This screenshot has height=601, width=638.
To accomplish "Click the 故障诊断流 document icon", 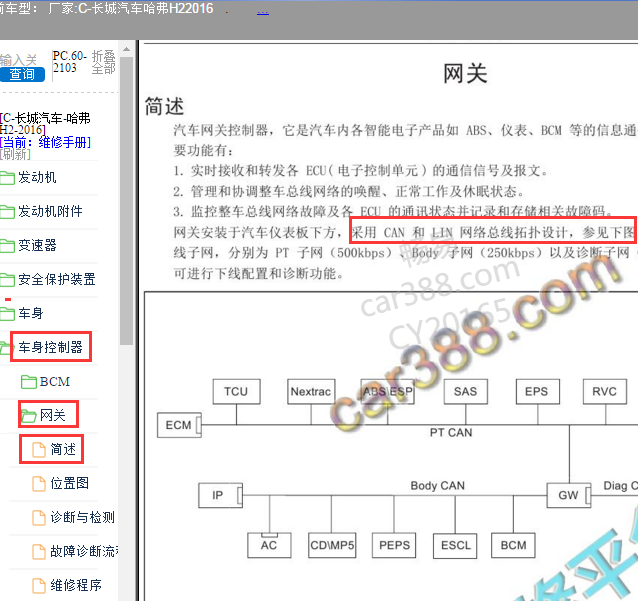I will click(x=39, y=552).
